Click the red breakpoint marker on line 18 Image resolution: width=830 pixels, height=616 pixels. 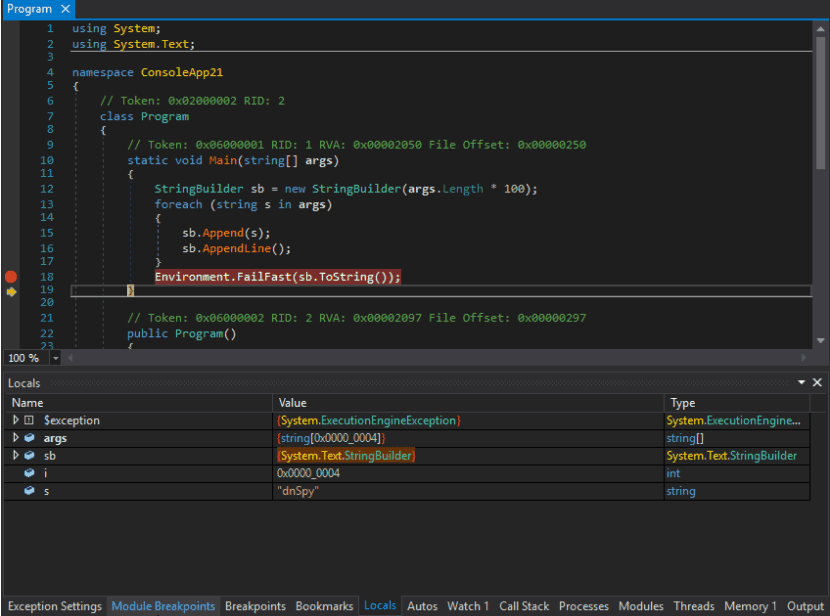11,277
